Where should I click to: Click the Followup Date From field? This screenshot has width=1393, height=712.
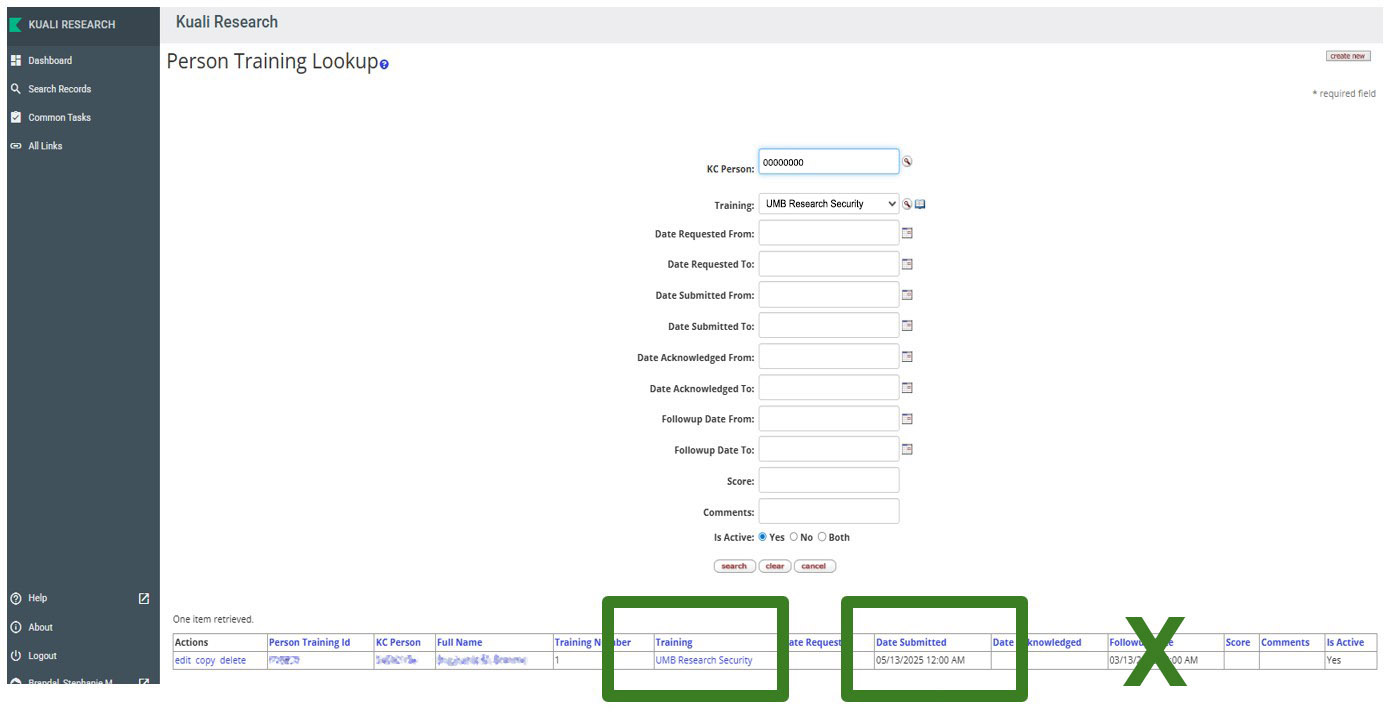tap(828, 419)
